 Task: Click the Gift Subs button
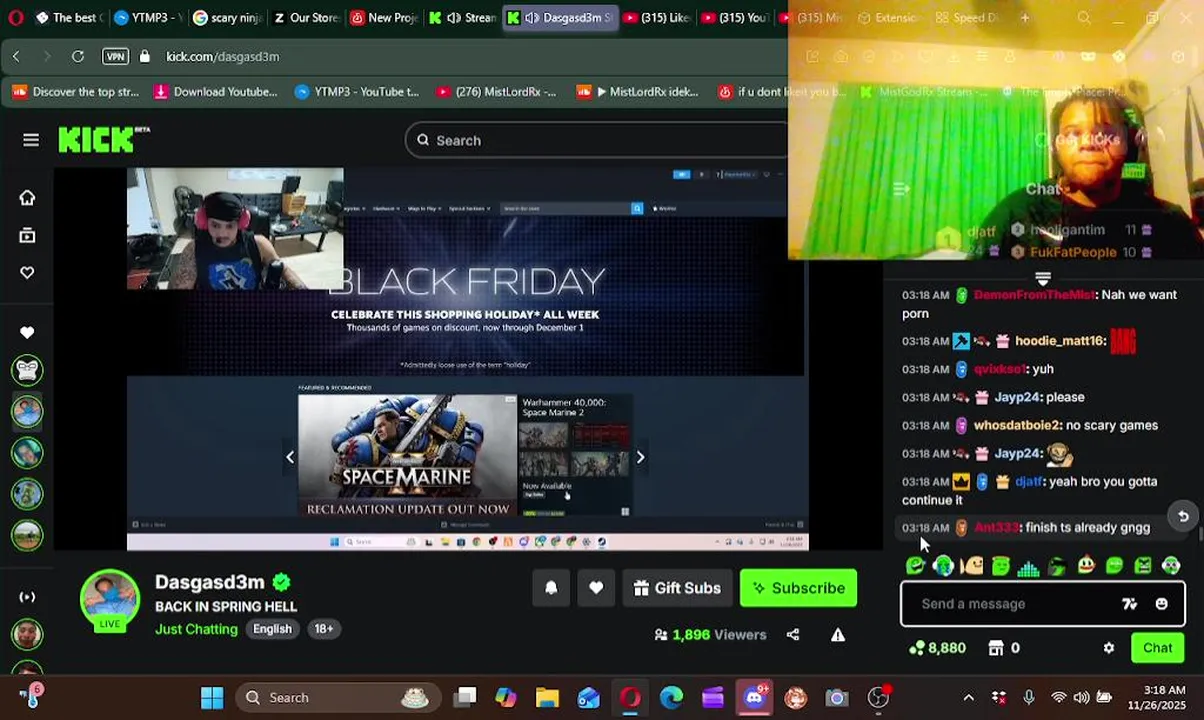(677, 588)
